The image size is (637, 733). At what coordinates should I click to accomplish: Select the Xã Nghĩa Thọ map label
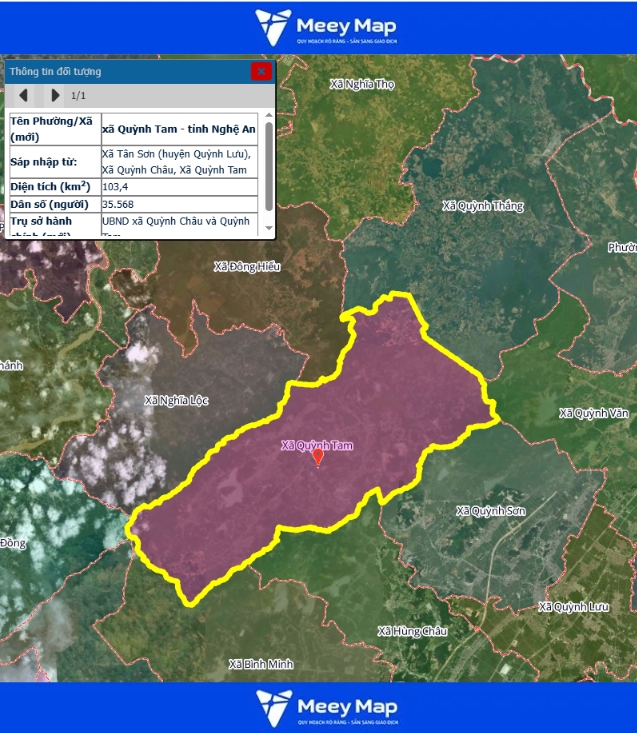pyautogui.click(x=362, y=84)
